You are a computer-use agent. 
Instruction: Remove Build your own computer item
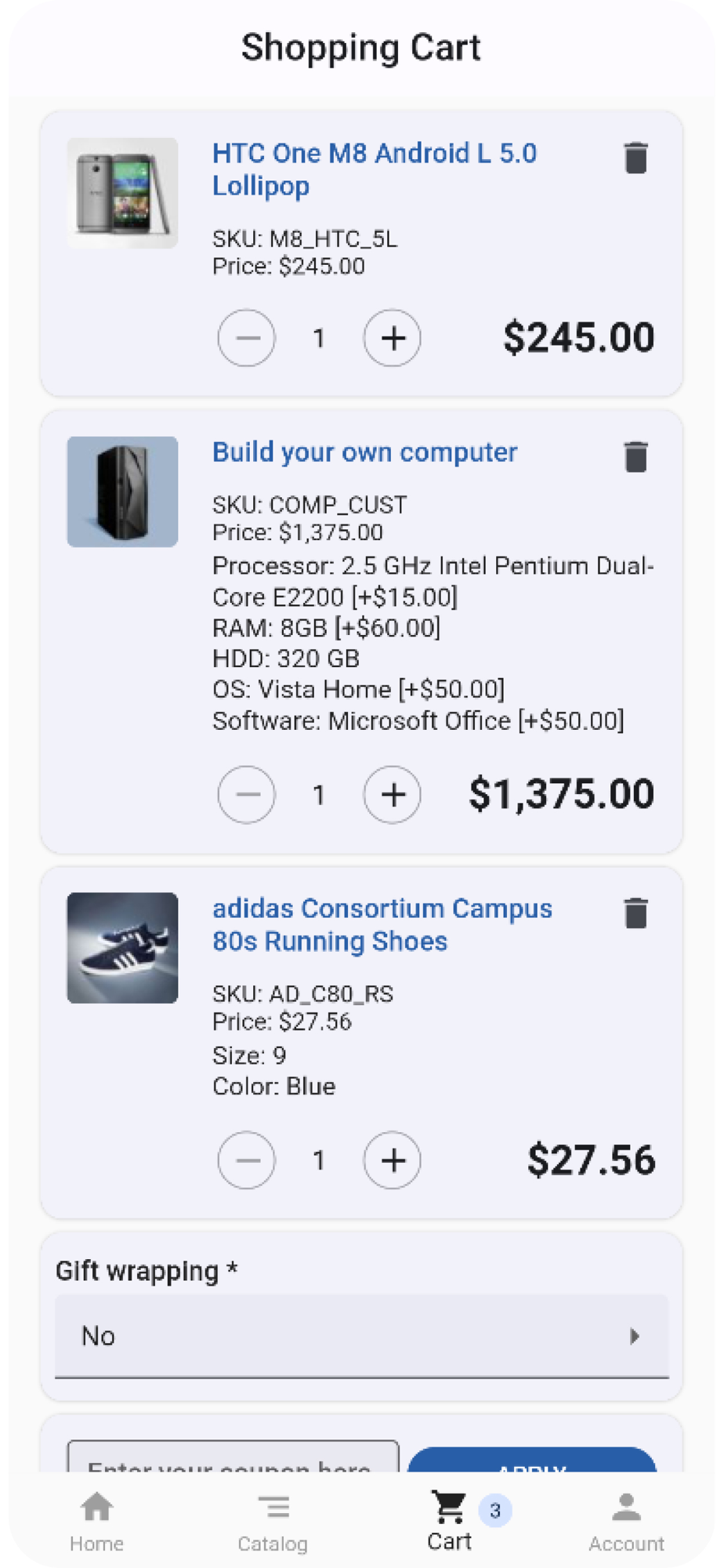point(635,457)
